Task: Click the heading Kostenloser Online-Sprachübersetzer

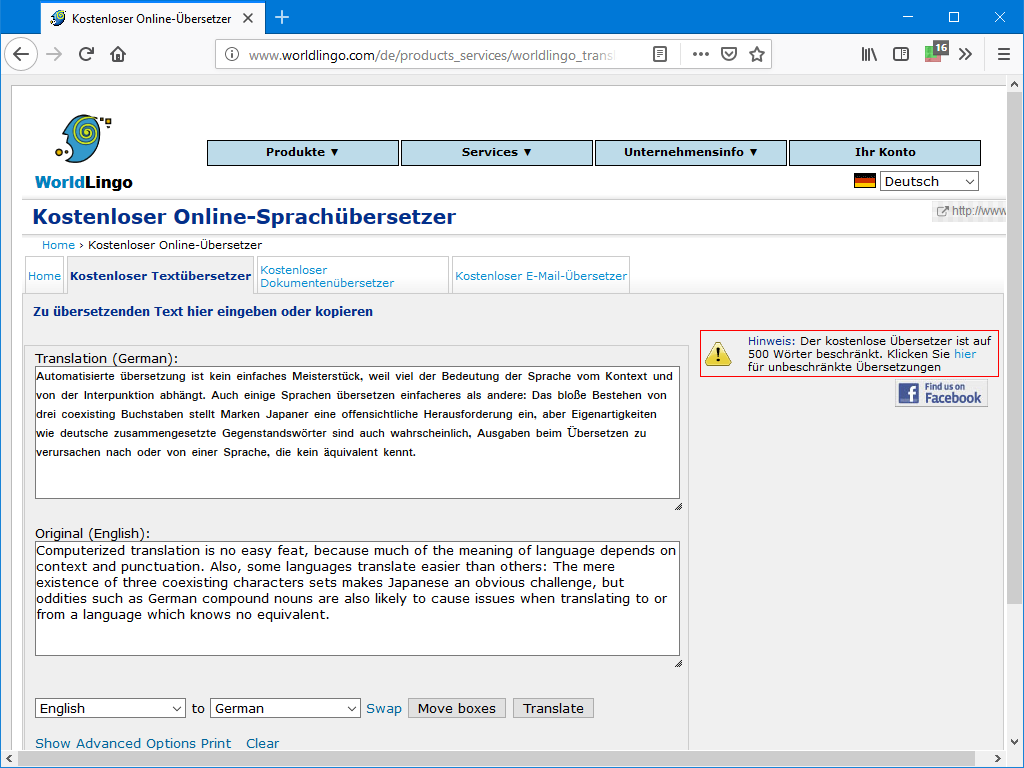Action: [x=244, y=216]
